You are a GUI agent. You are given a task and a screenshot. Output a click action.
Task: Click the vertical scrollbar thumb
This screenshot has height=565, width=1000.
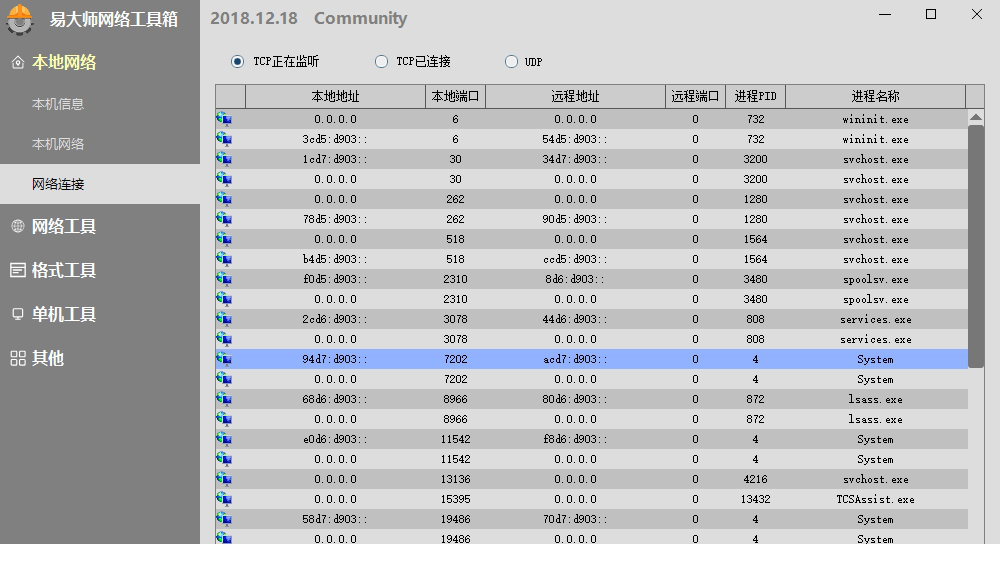[976, 246]
